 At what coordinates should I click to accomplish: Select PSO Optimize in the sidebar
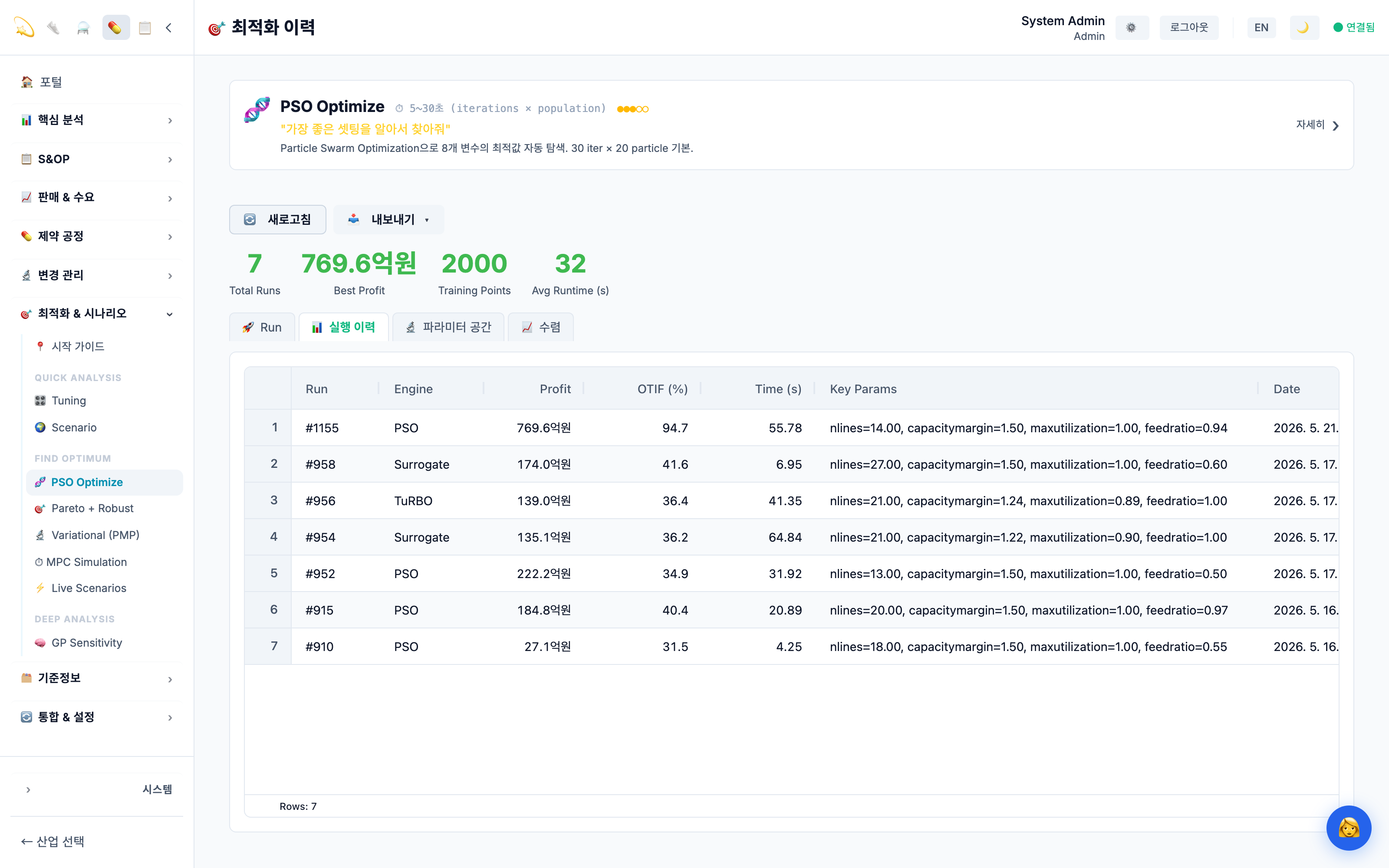click(x=105, y=482)
